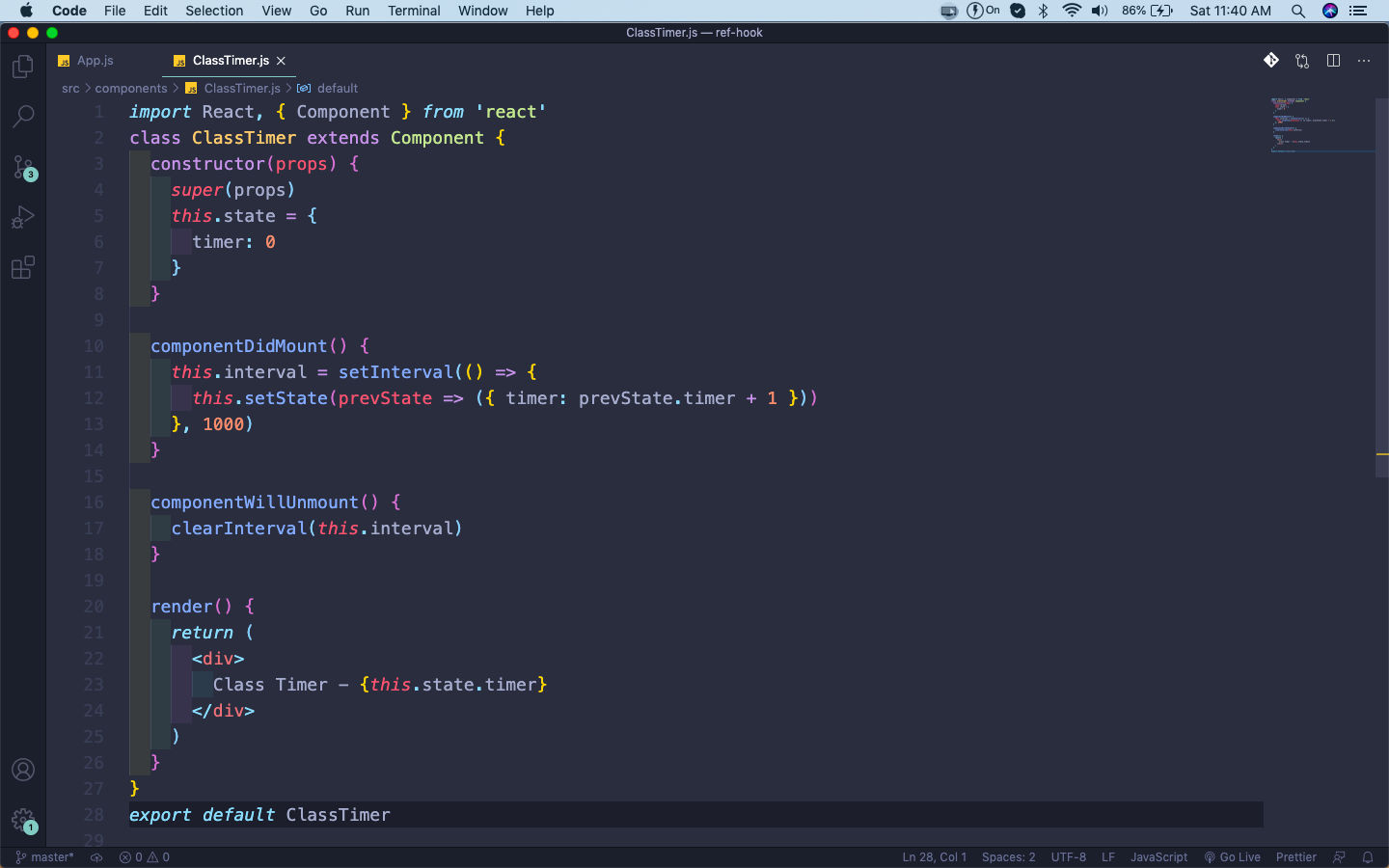Open the Extensions view
Screen dimensions: 1389x868
pyautogui.click(x=22, y=267)
